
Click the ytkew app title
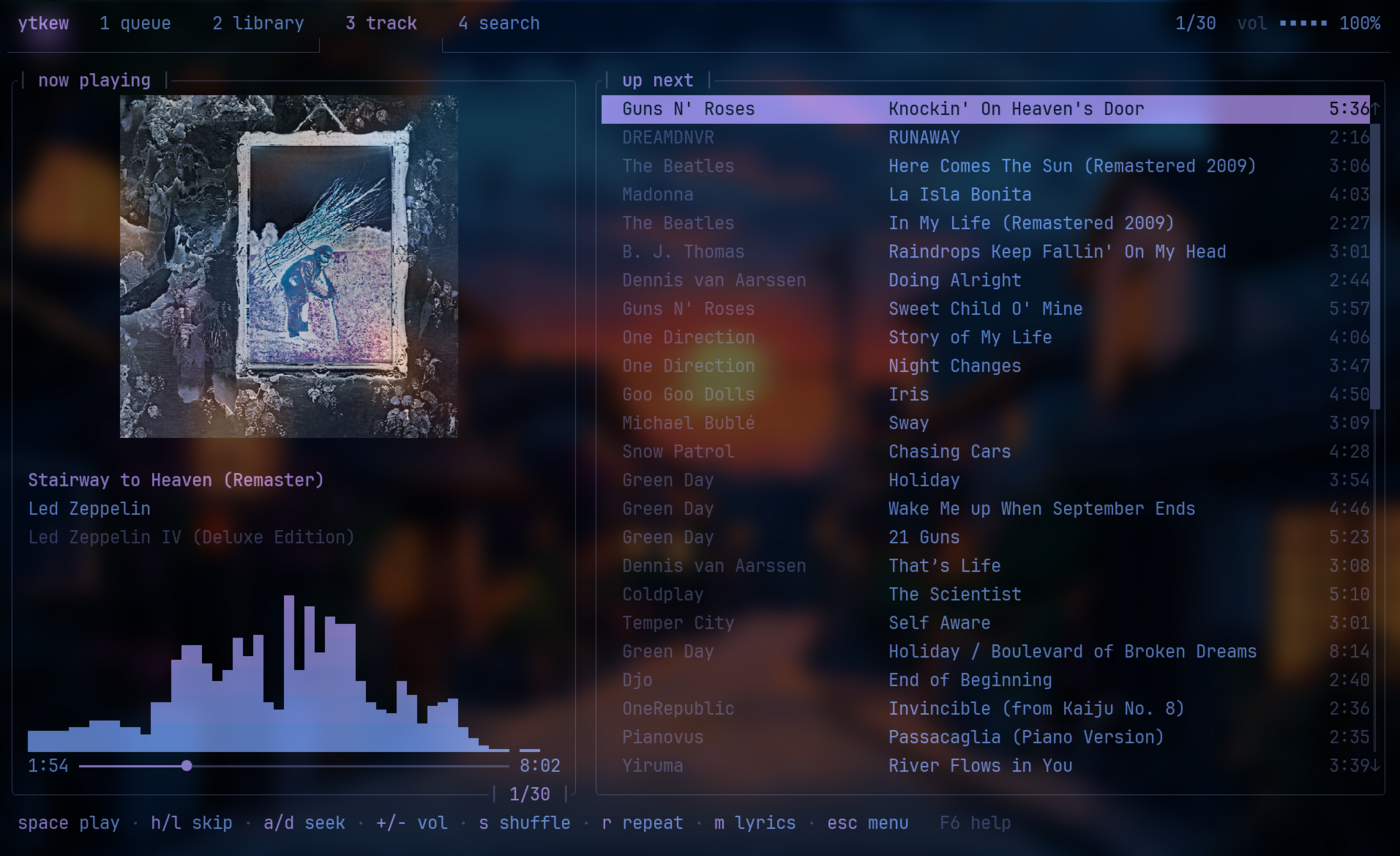click(x=43, y=23)
